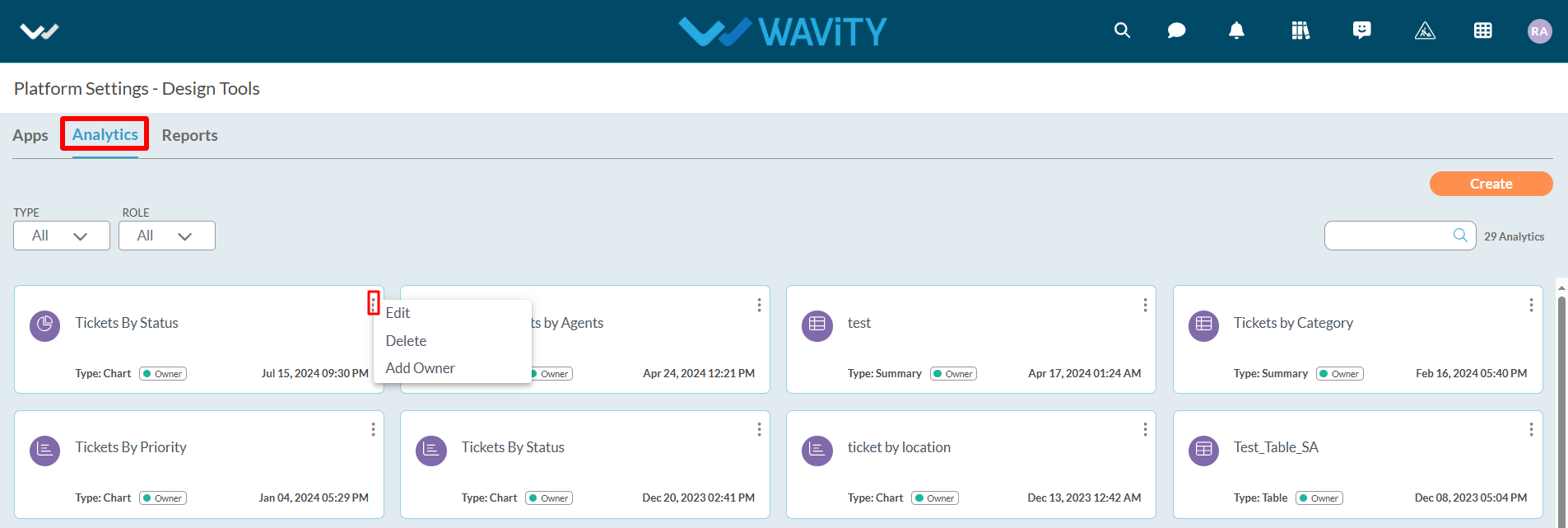Close the three-dot menu on Jul 15 Tickets By Status card
Screen dimensions: 1568x528
pos(373,303)
